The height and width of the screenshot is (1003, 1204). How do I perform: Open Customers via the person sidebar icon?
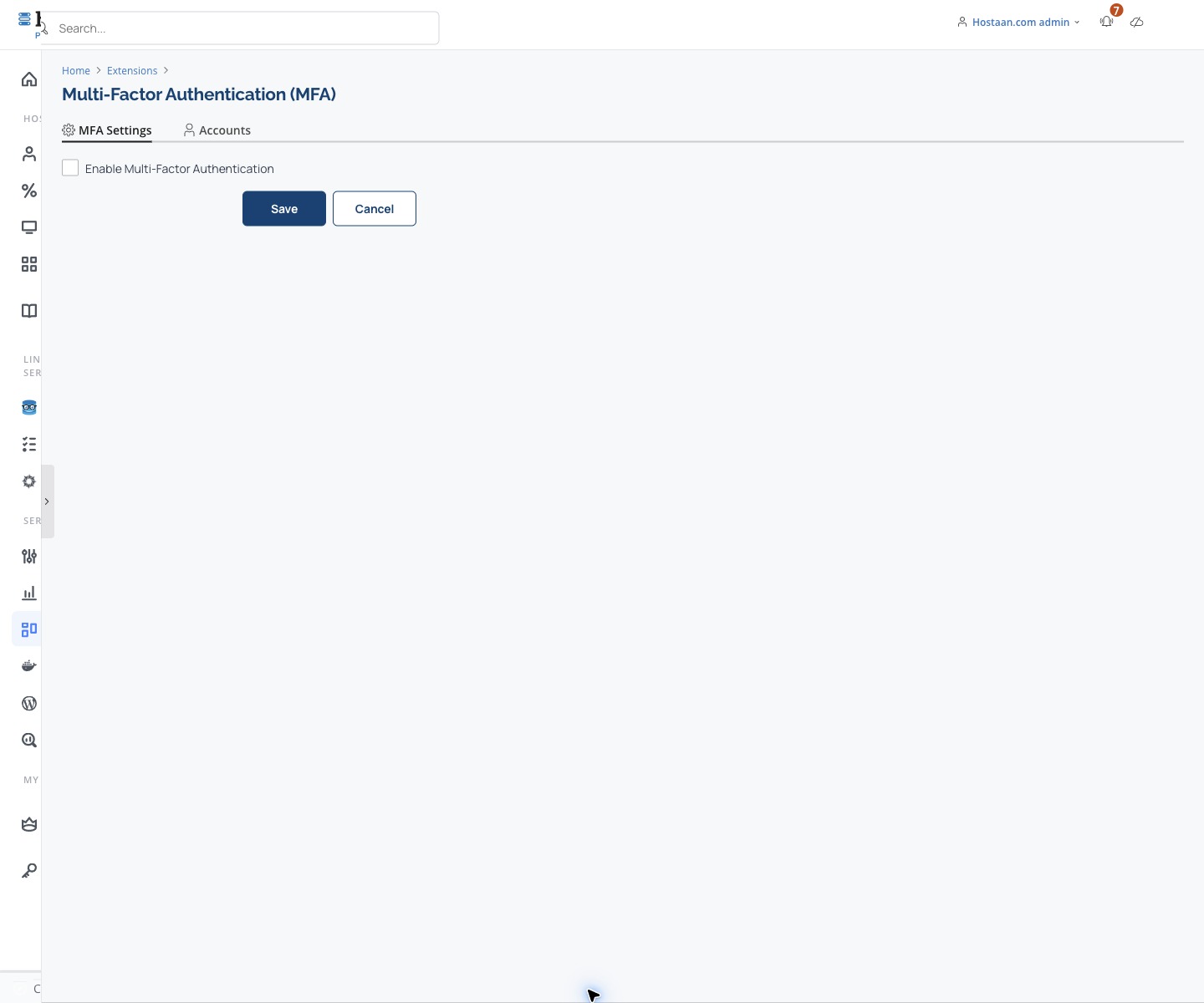tap(29, 154)
